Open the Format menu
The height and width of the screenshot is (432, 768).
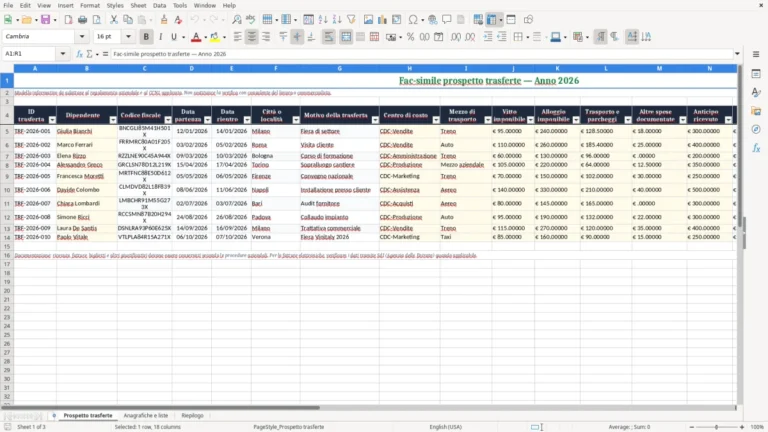[90, 5]
